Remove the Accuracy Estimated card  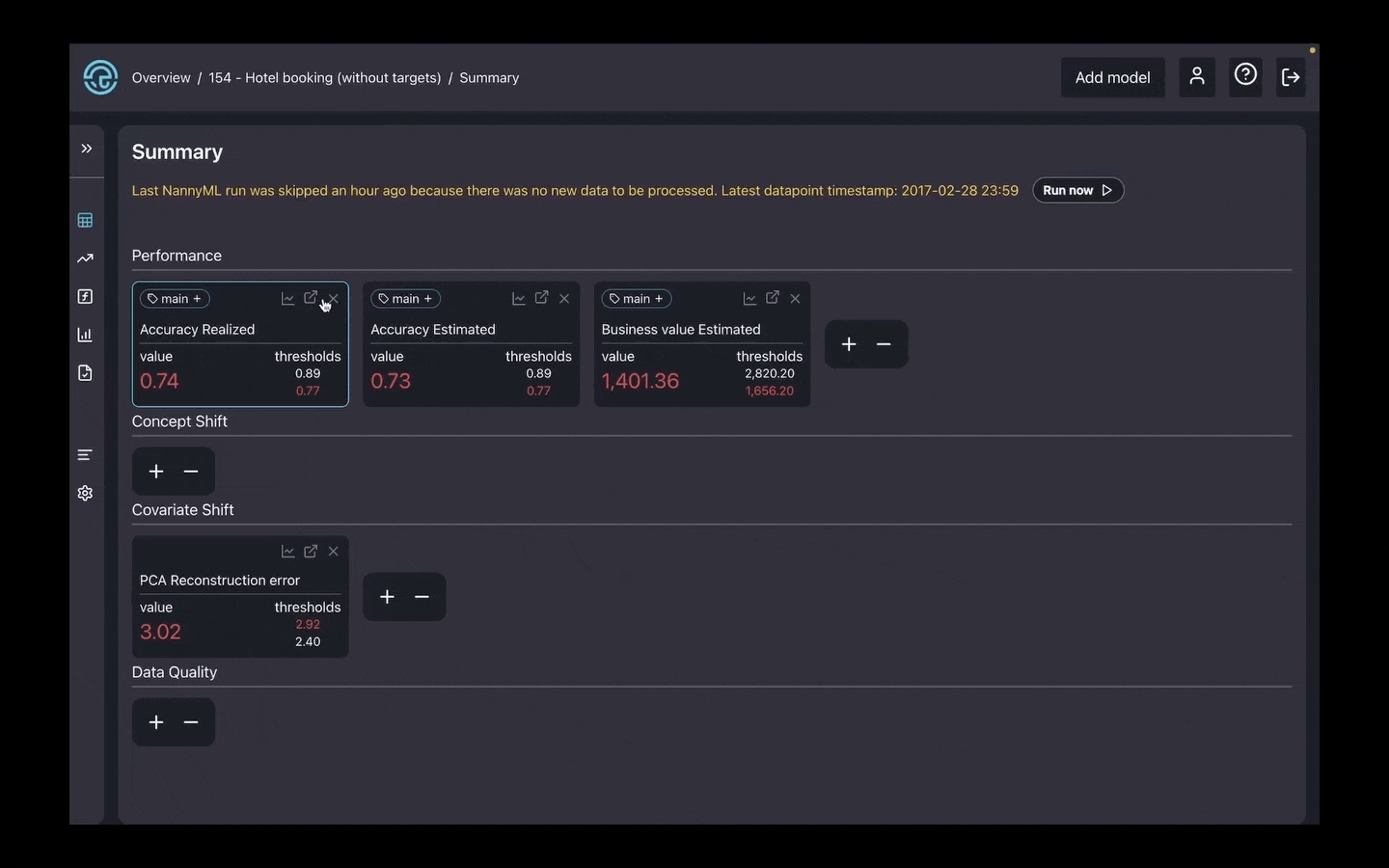coord(564,299)
